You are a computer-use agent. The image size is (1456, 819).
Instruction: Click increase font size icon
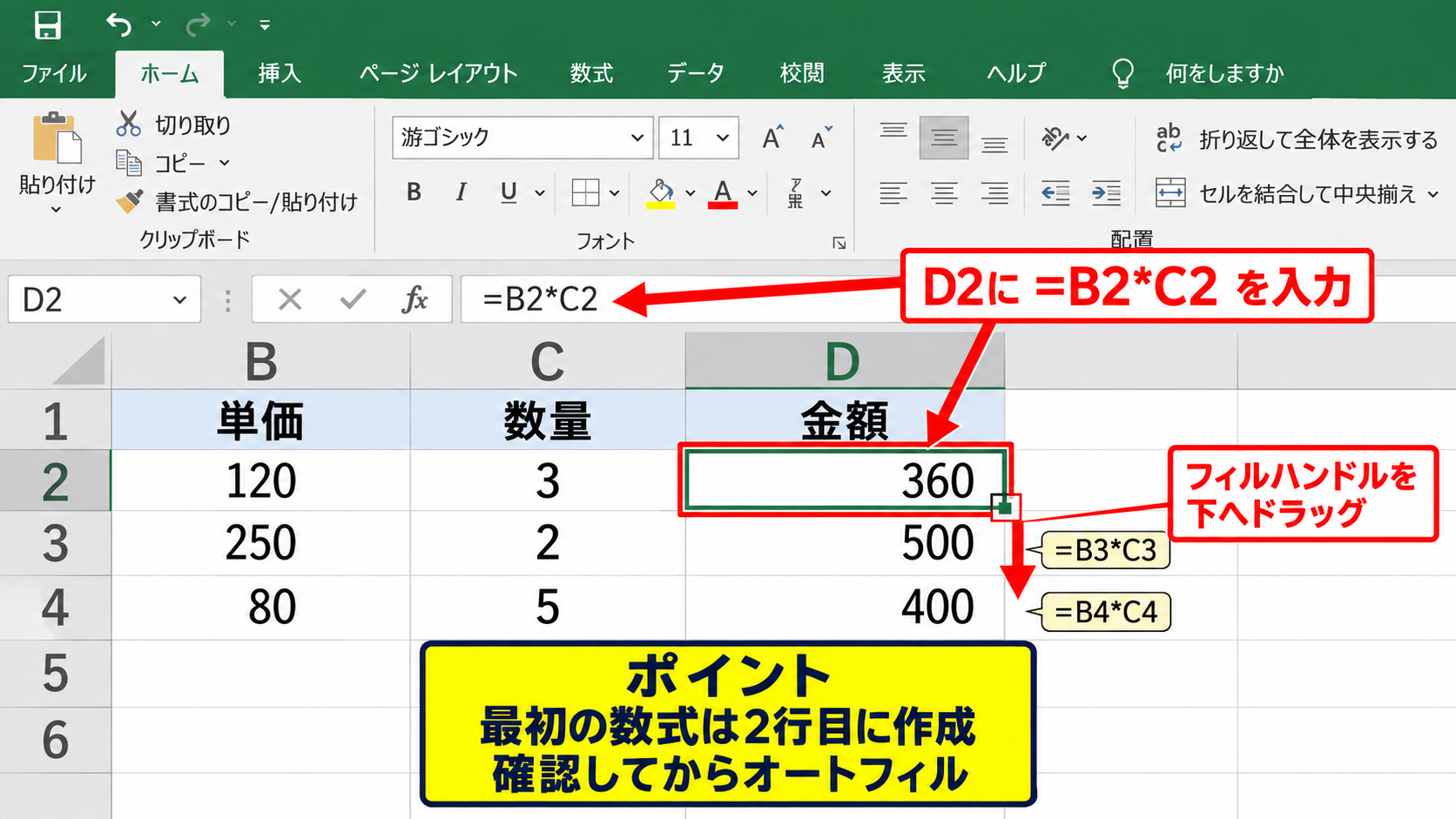[772, 138]
